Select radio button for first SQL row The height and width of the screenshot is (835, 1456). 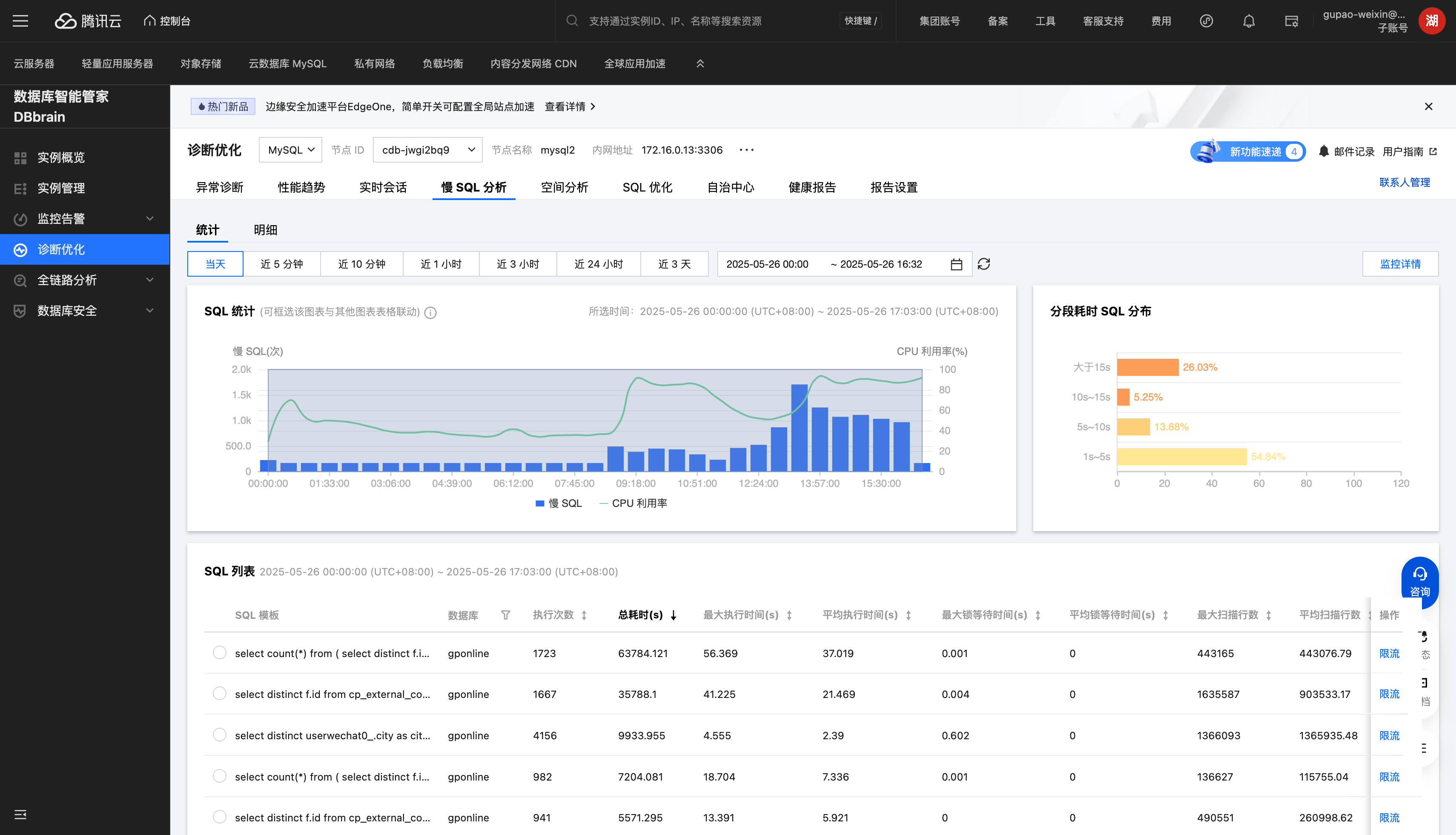(x=219, y=652)
